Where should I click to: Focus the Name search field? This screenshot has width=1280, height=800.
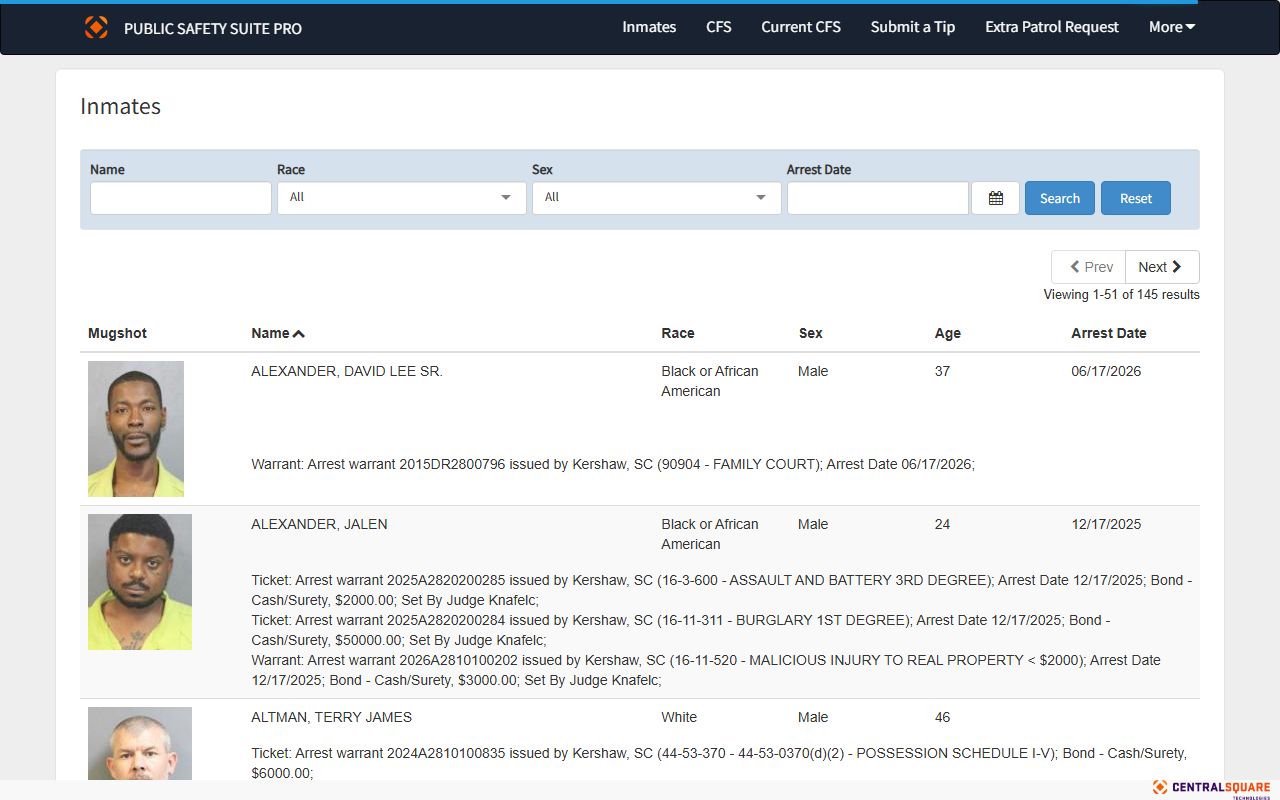(181, 198)
